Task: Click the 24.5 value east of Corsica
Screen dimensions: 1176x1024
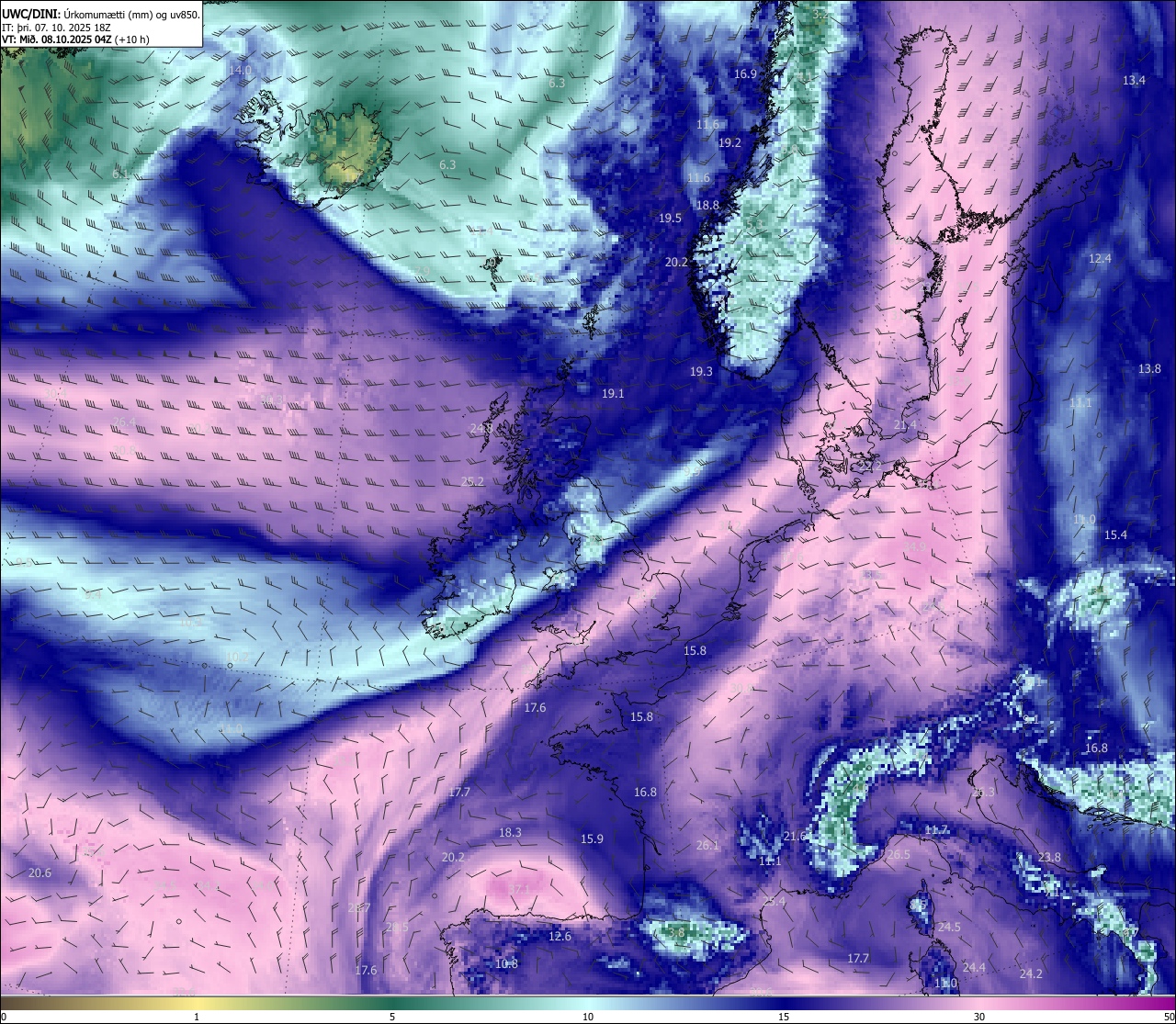Action: [949, 927]
